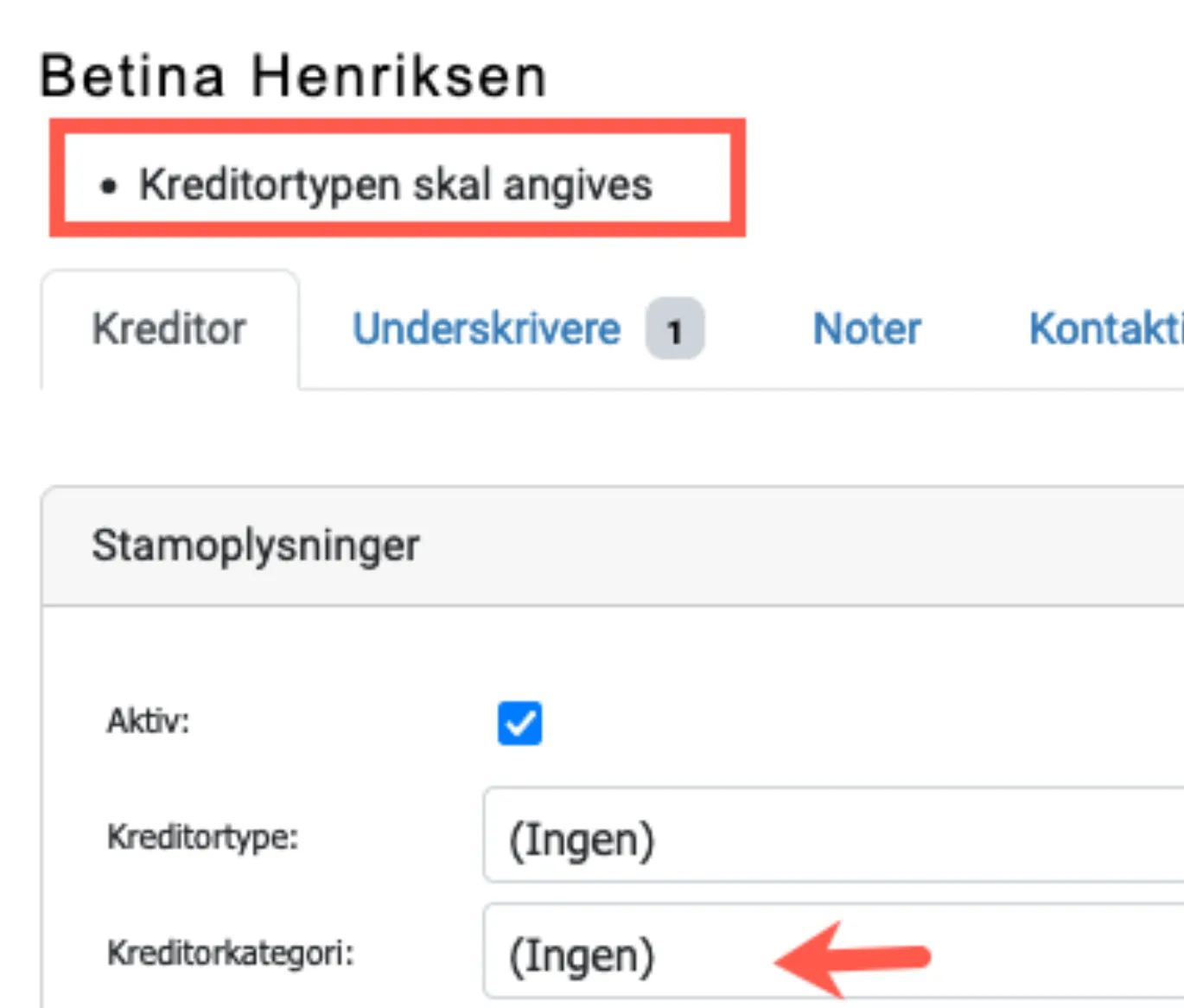Click the 'Kreditortypen skal angives' error text

[x=396, y=186]
